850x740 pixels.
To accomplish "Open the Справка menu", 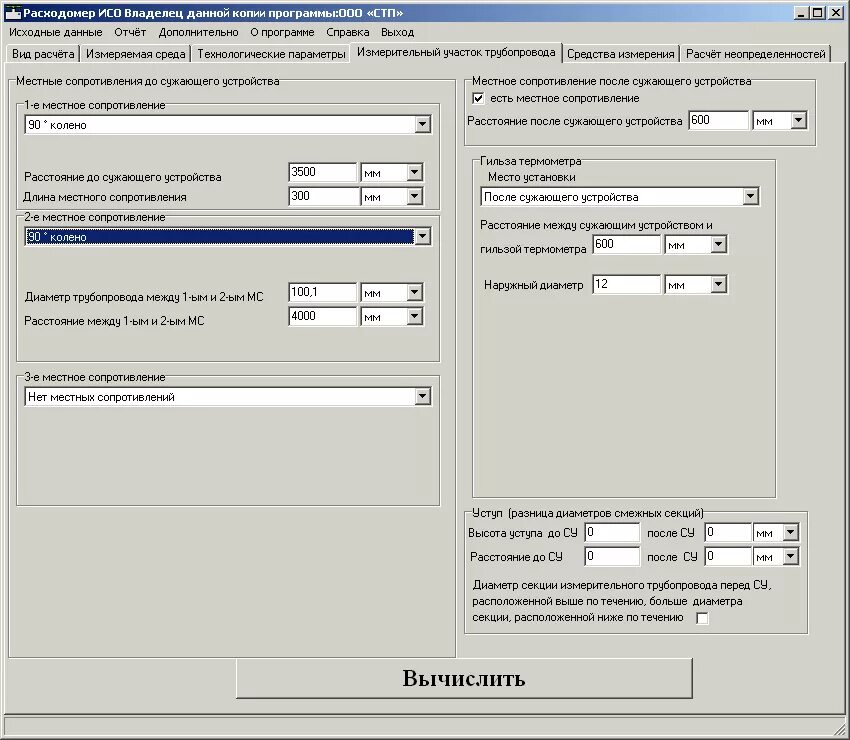I will 347,33.
